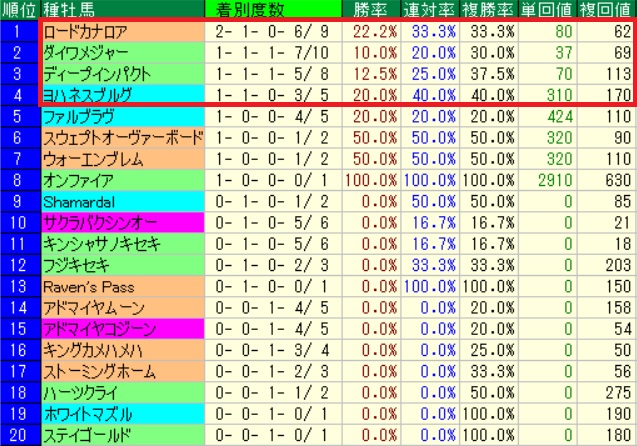The height and width of the screenshot is (446, 637).
Task: Click オンファイア 複回値 630
Action: tap(607, 180)
